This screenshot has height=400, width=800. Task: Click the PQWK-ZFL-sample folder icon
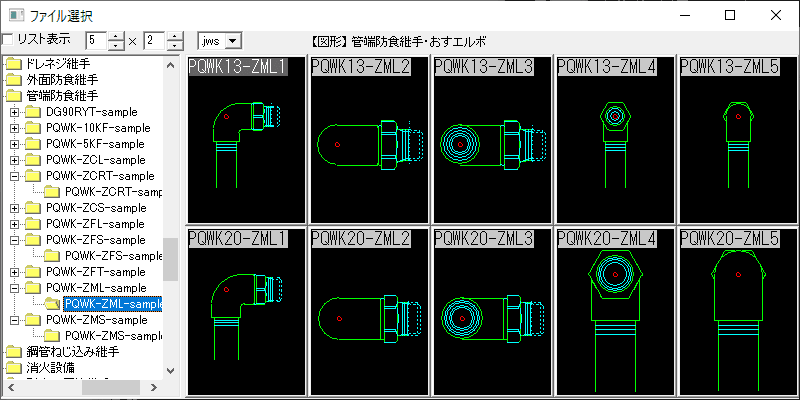32,224
